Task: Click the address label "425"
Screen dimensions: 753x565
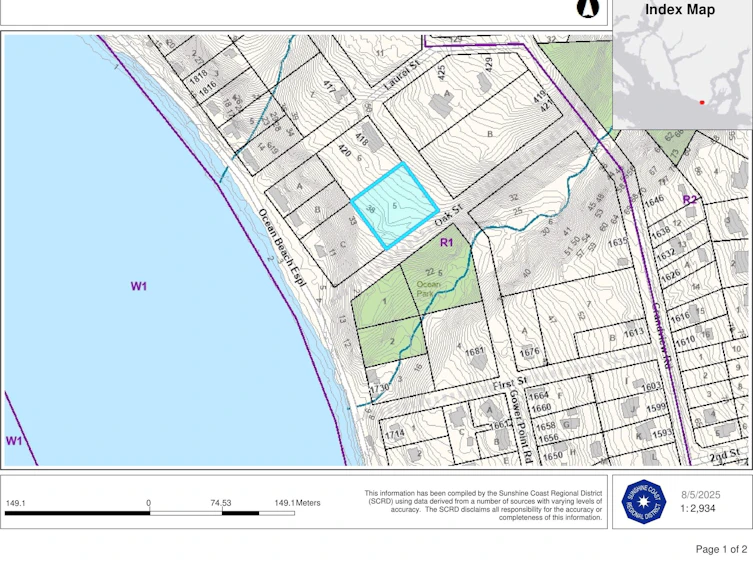Action: tap(442, 72)
